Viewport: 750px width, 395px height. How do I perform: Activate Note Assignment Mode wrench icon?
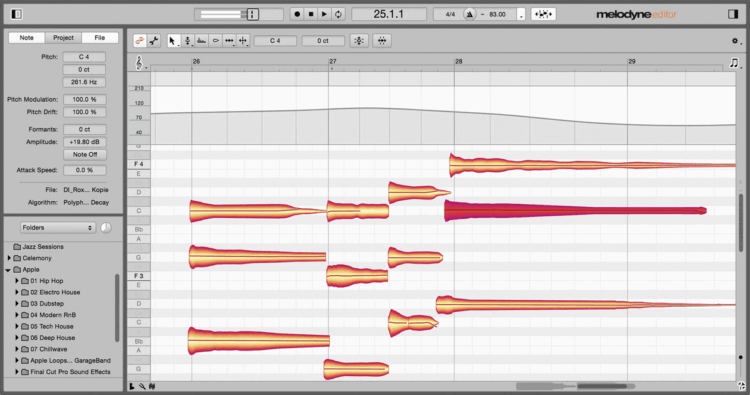(154, 41)
